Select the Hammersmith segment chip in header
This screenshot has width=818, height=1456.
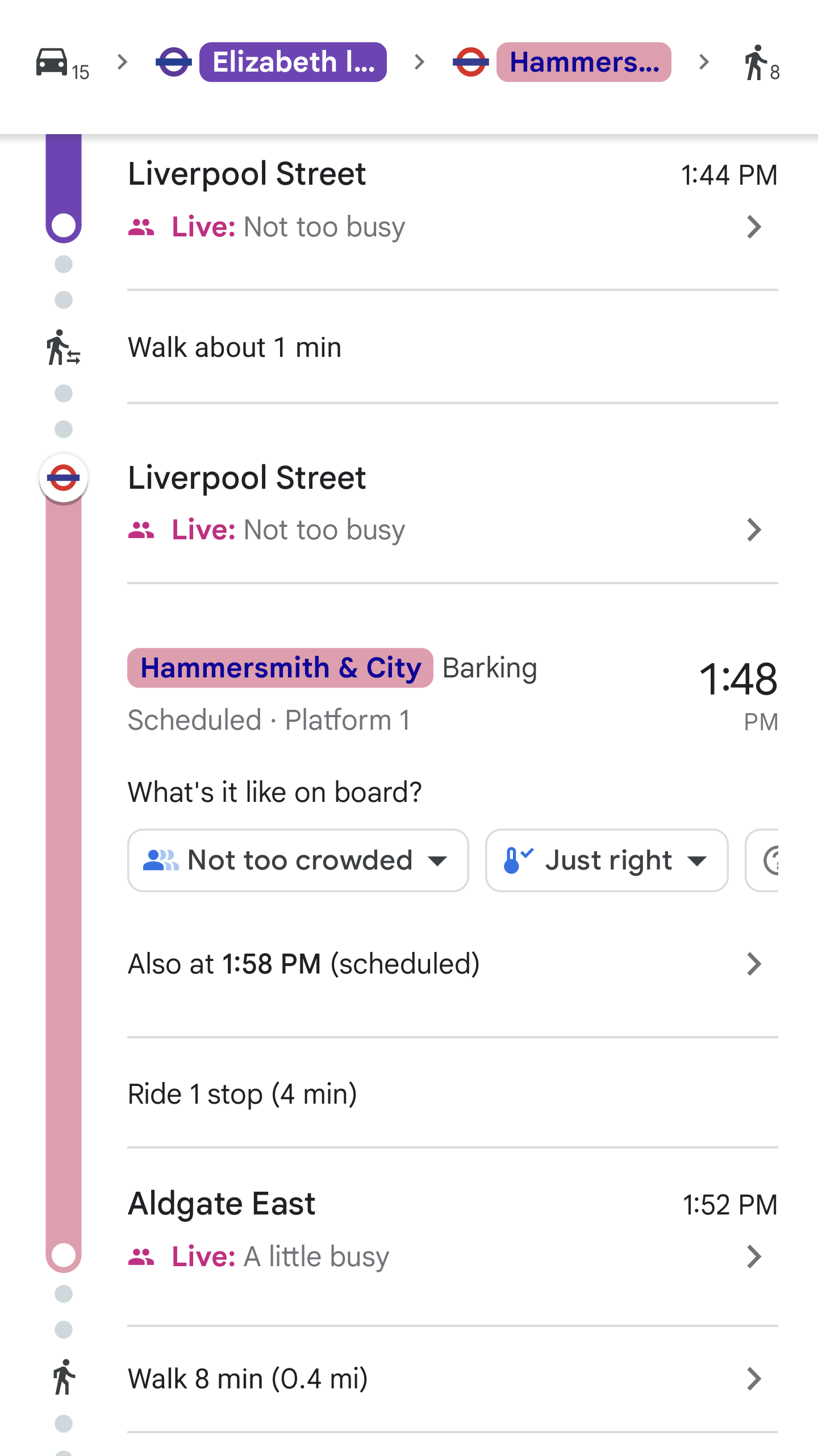(583, 62)
